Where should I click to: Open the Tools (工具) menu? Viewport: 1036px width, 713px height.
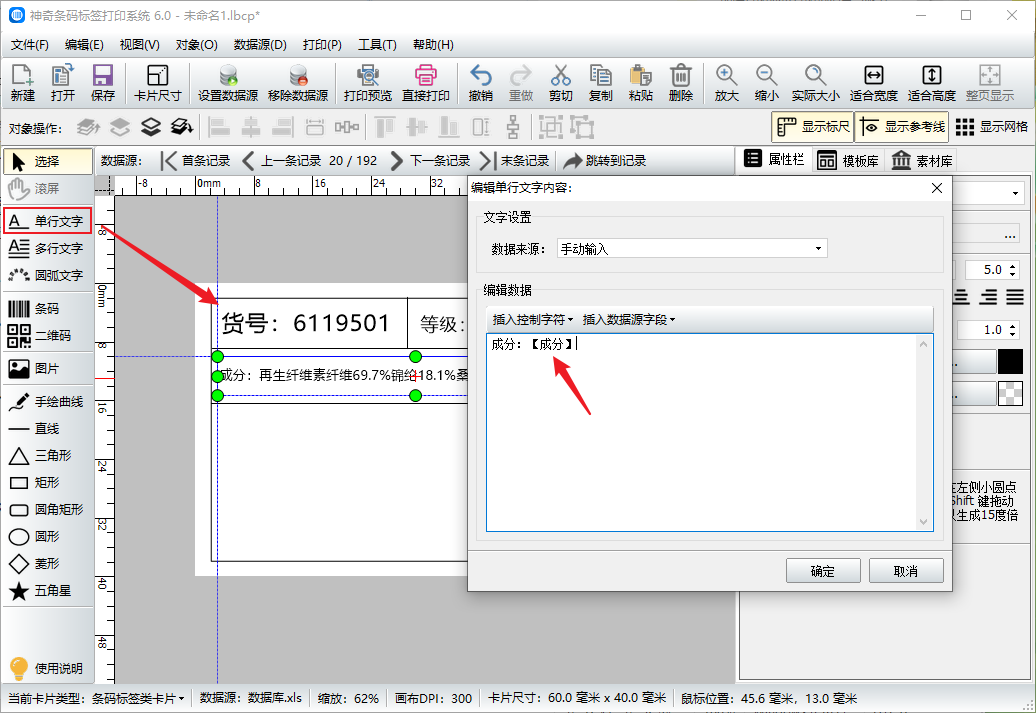pos(377,45)
